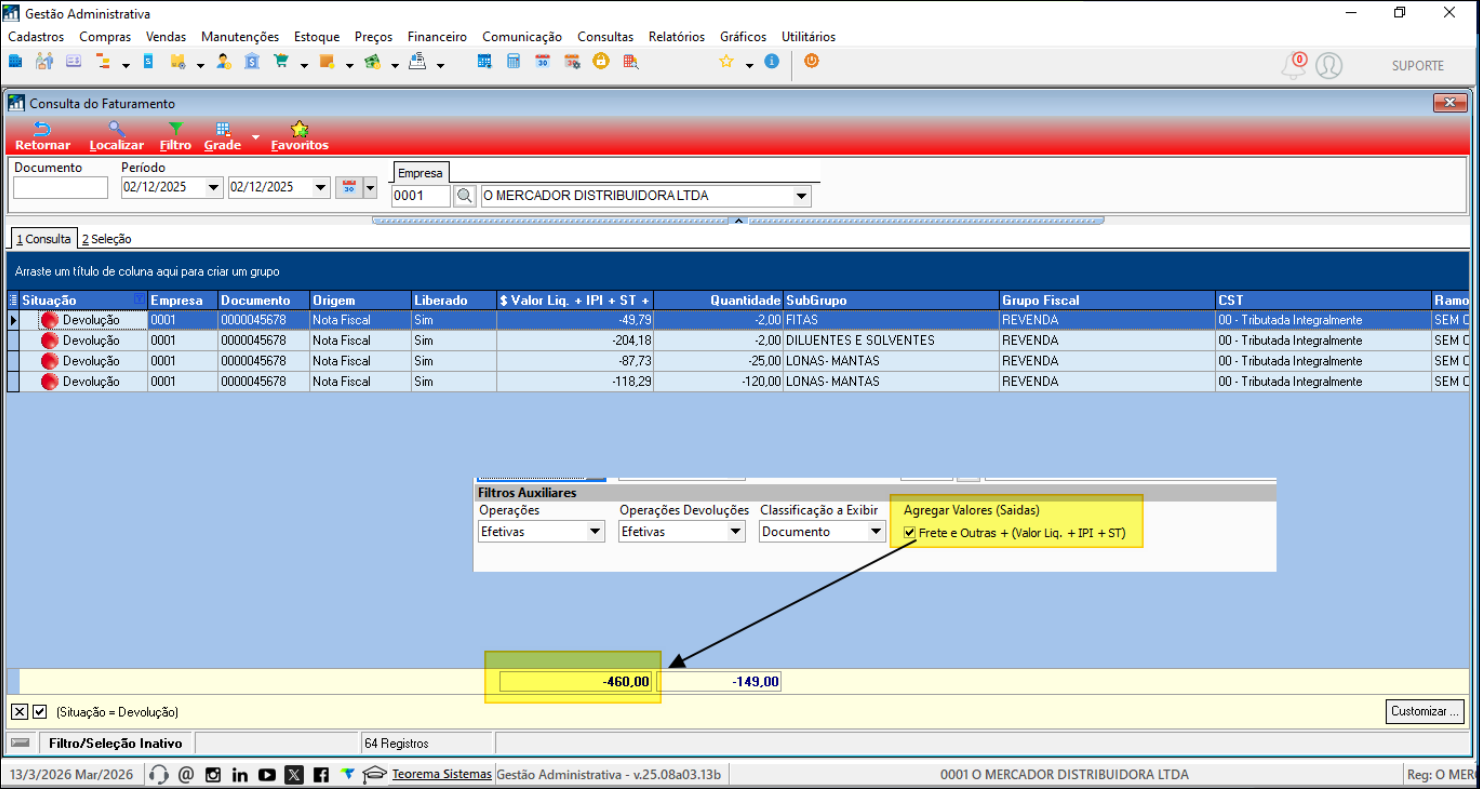
Task: Switch to the 2 Seleção tab
Action: [107, 239]
